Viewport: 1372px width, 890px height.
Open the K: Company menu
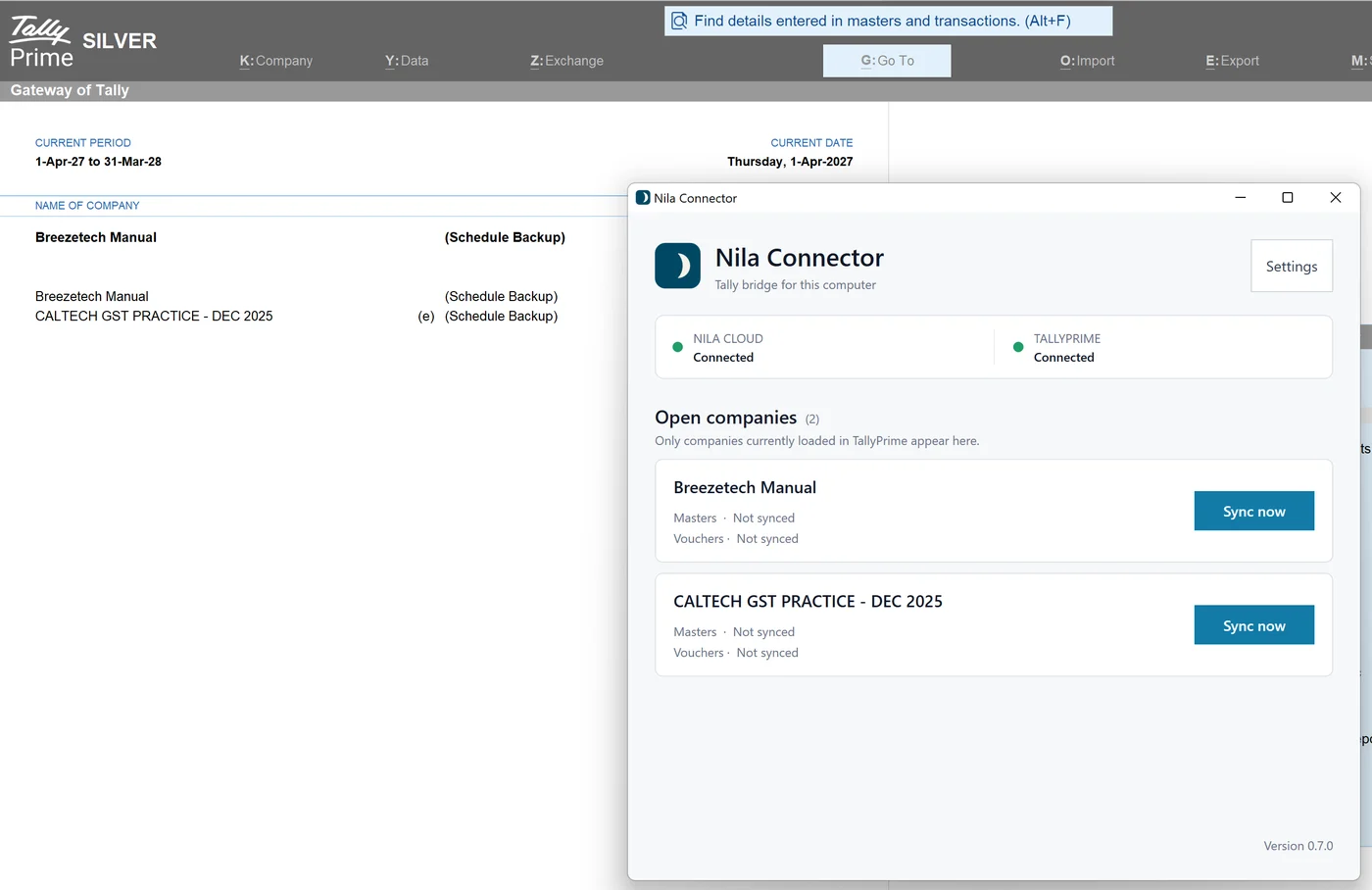(x=276, y=61)
